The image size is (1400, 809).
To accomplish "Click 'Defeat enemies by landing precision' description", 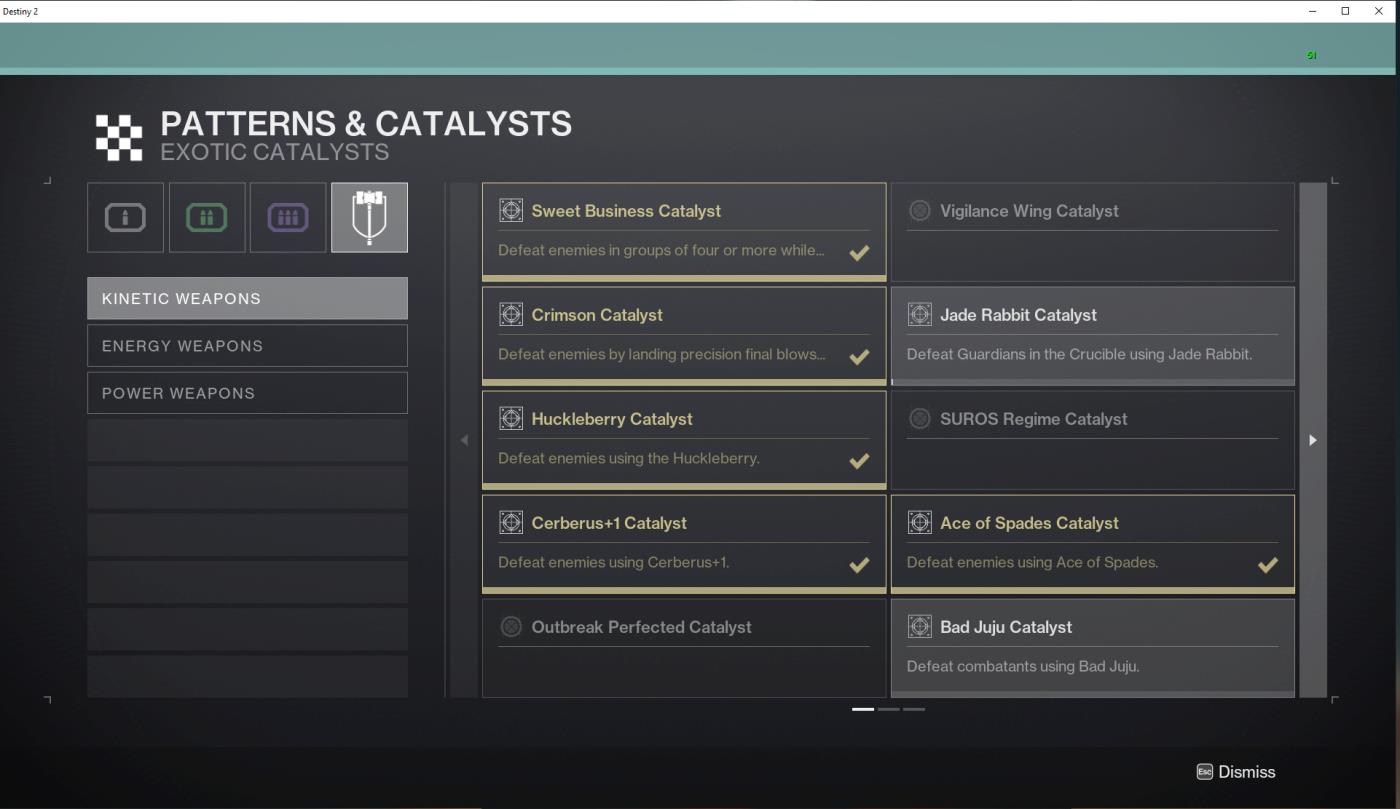I will 662,354.
